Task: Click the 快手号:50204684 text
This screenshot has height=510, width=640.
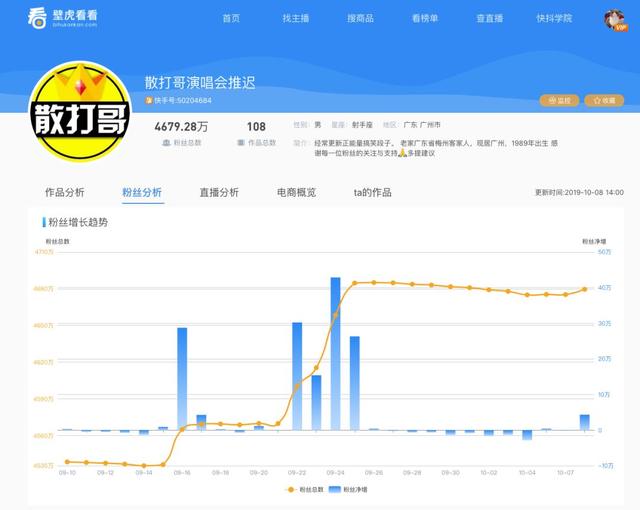Action: (x=183, y=100)
